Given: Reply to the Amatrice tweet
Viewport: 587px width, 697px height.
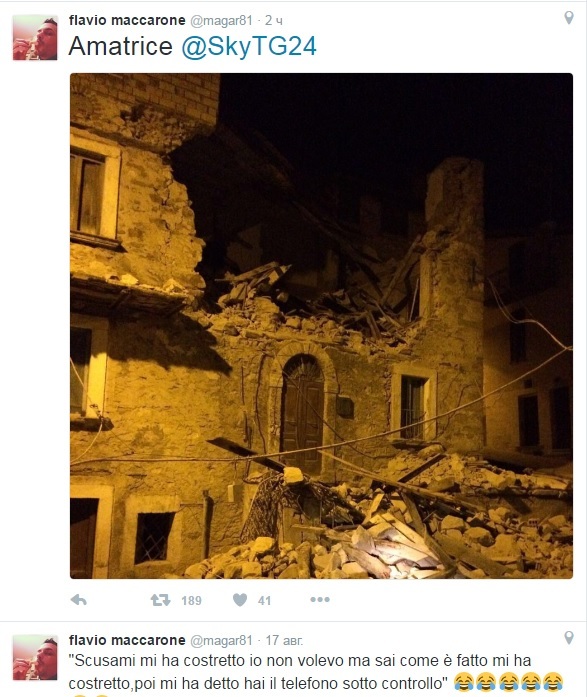Looking at the screenshot, I should (79, 600).
